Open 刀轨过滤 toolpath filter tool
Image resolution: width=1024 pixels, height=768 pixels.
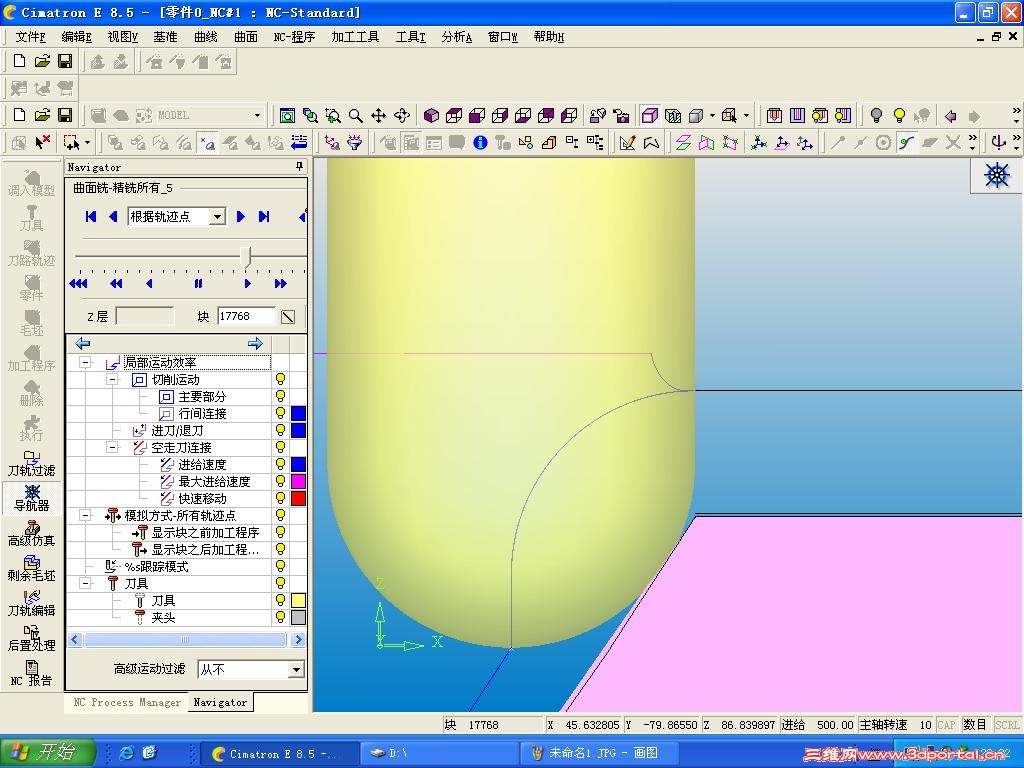click(31, 462)
